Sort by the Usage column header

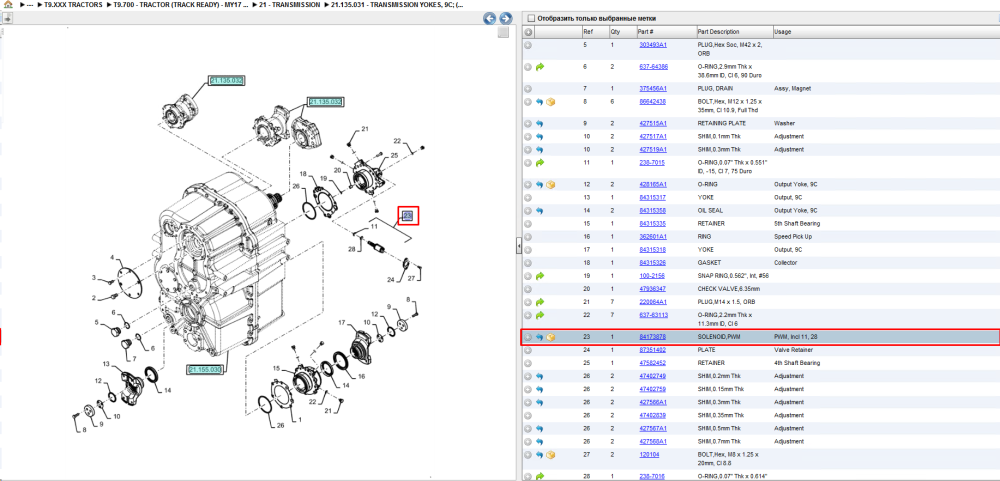pos(885,31)
